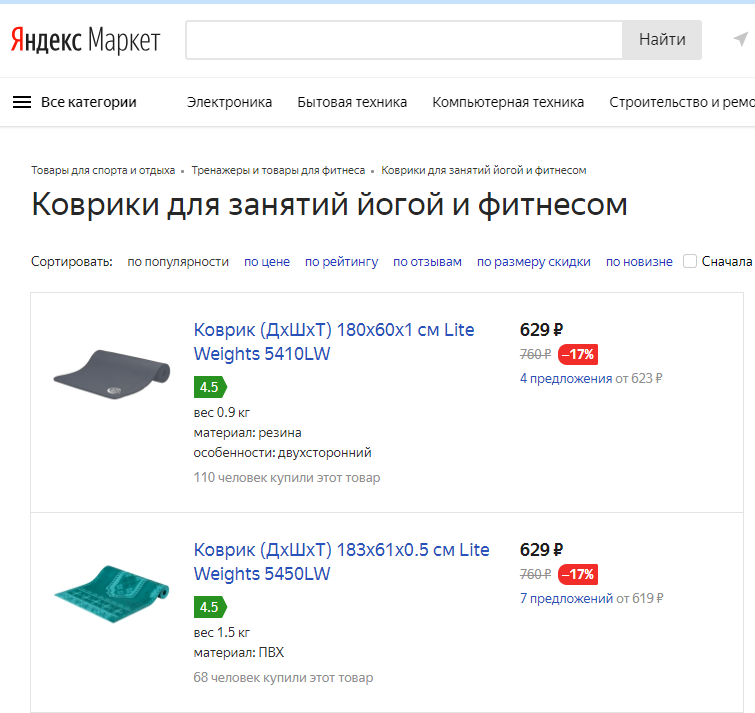
Task: Click 4.5 rating badge of 5410LW mat
Action: [x=210, y=387]
